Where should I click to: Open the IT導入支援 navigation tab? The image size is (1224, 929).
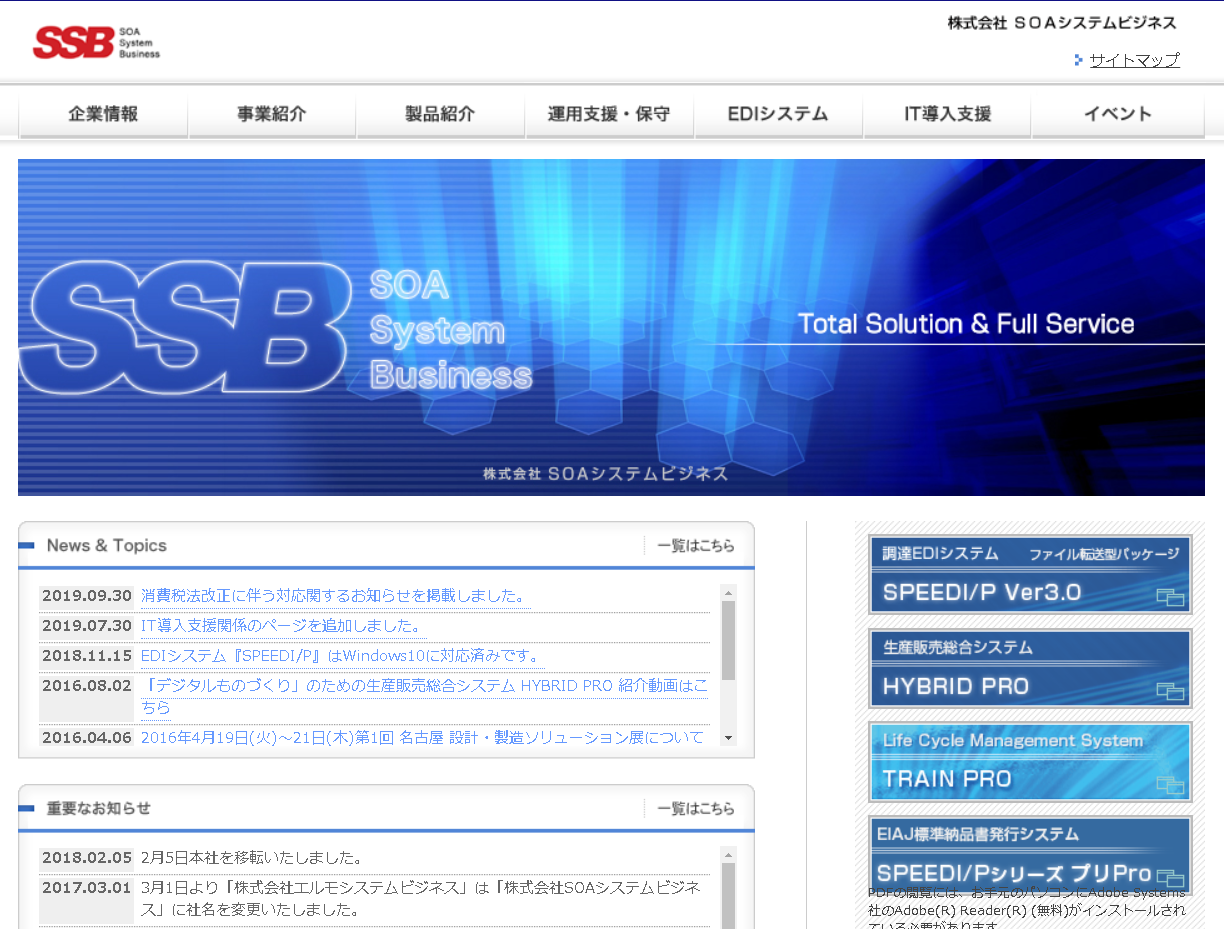(947, 114)
